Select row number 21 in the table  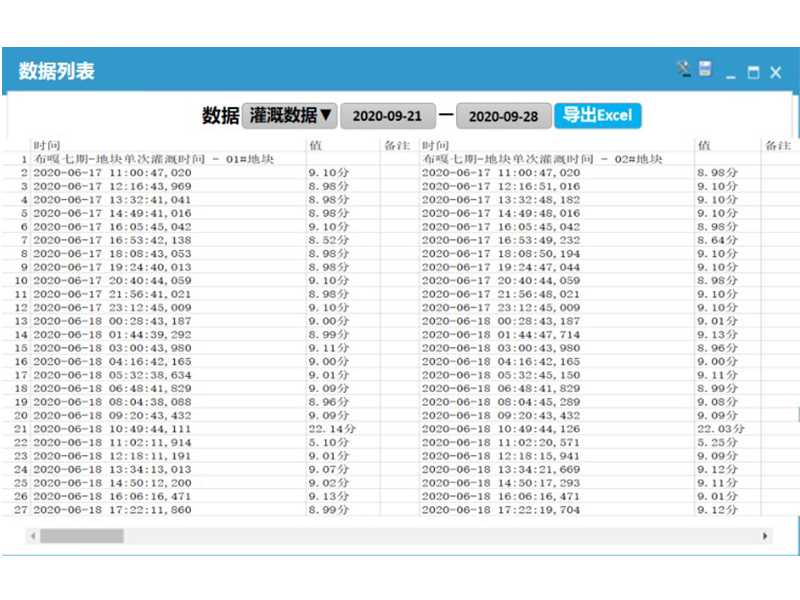tap(21, 429)
